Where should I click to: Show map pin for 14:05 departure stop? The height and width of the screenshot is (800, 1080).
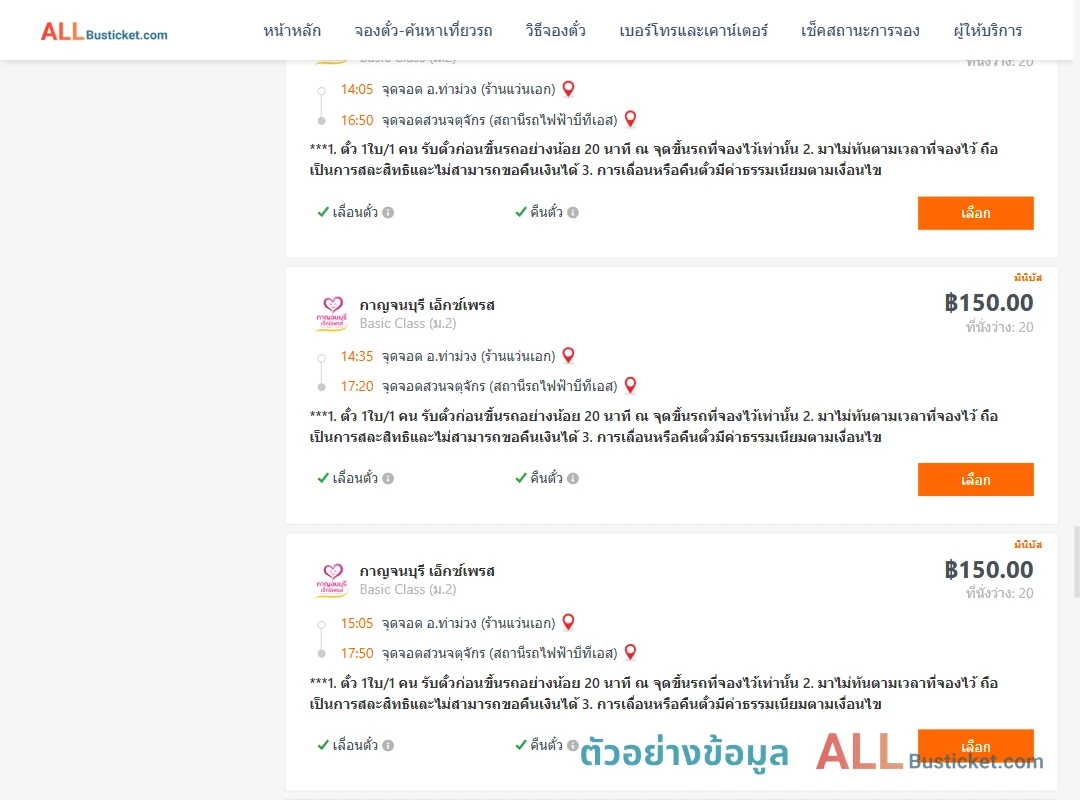[568, 89]
